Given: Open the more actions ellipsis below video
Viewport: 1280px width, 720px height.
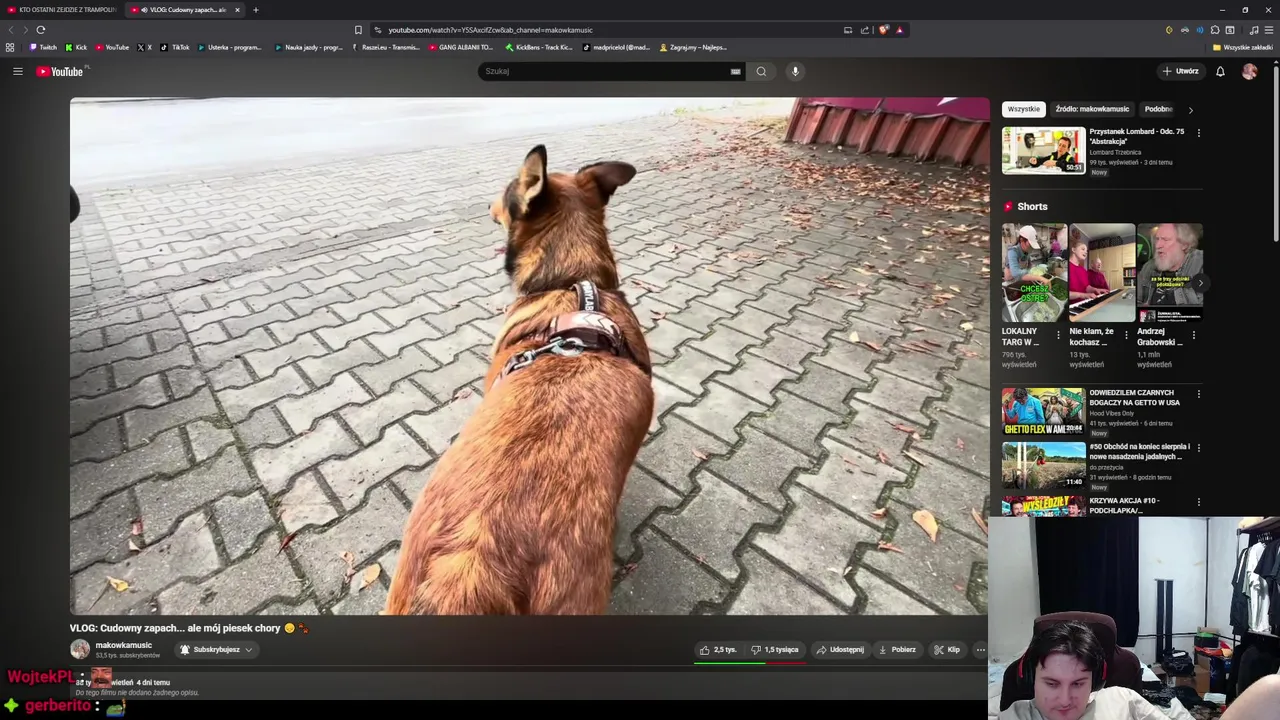Looking at the screenshot, I should (980, 650).
